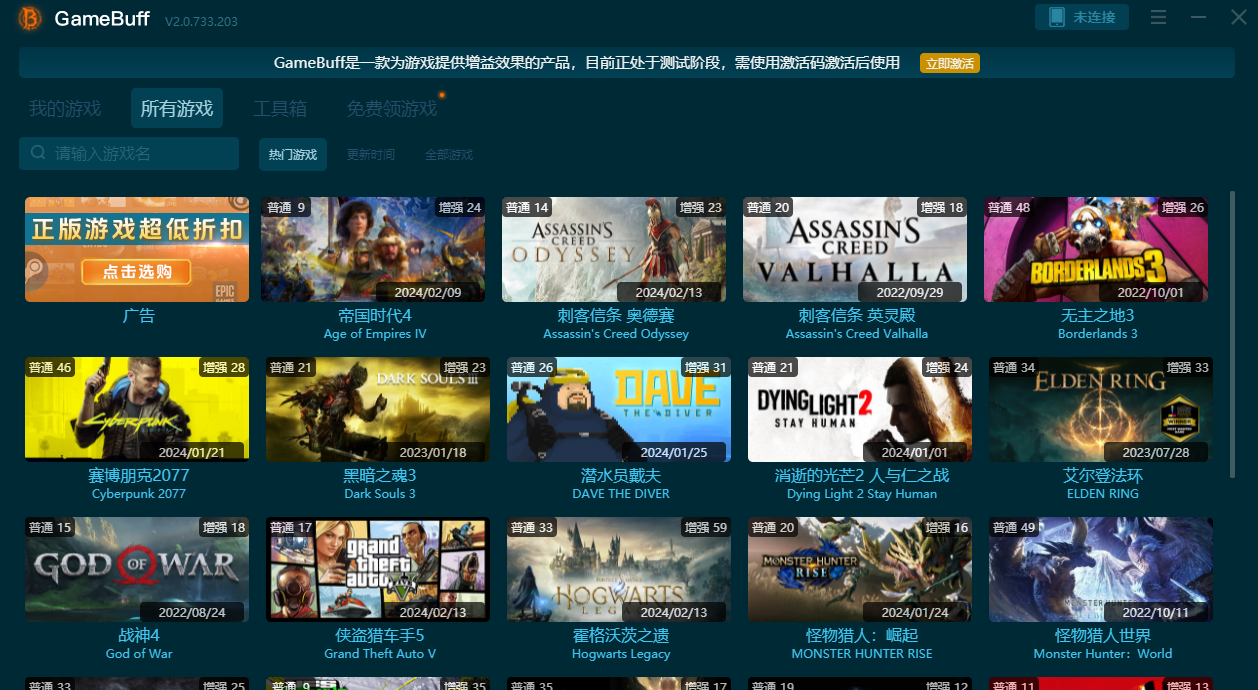
Task: Open ELDEN RING game thumbnail
Action: [x=1101, y=409]
